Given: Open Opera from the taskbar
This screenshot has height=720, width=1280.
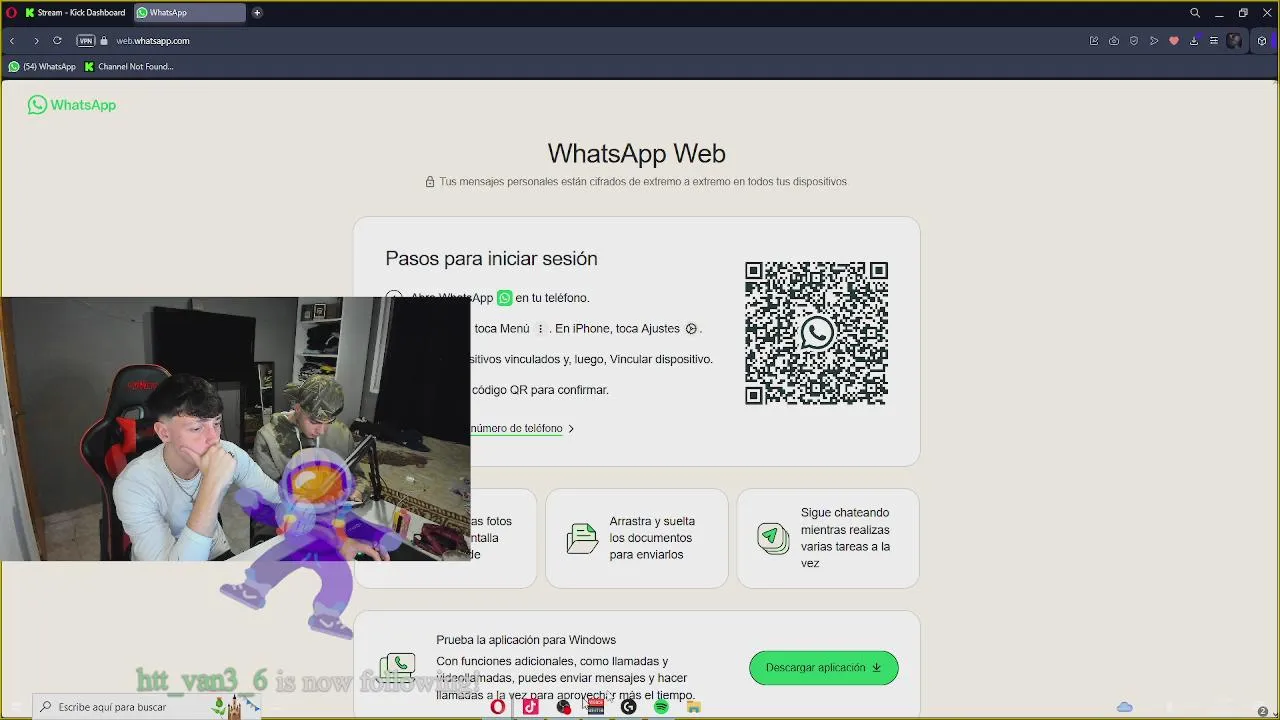Looking at the screenshot, I should (497, 707).
